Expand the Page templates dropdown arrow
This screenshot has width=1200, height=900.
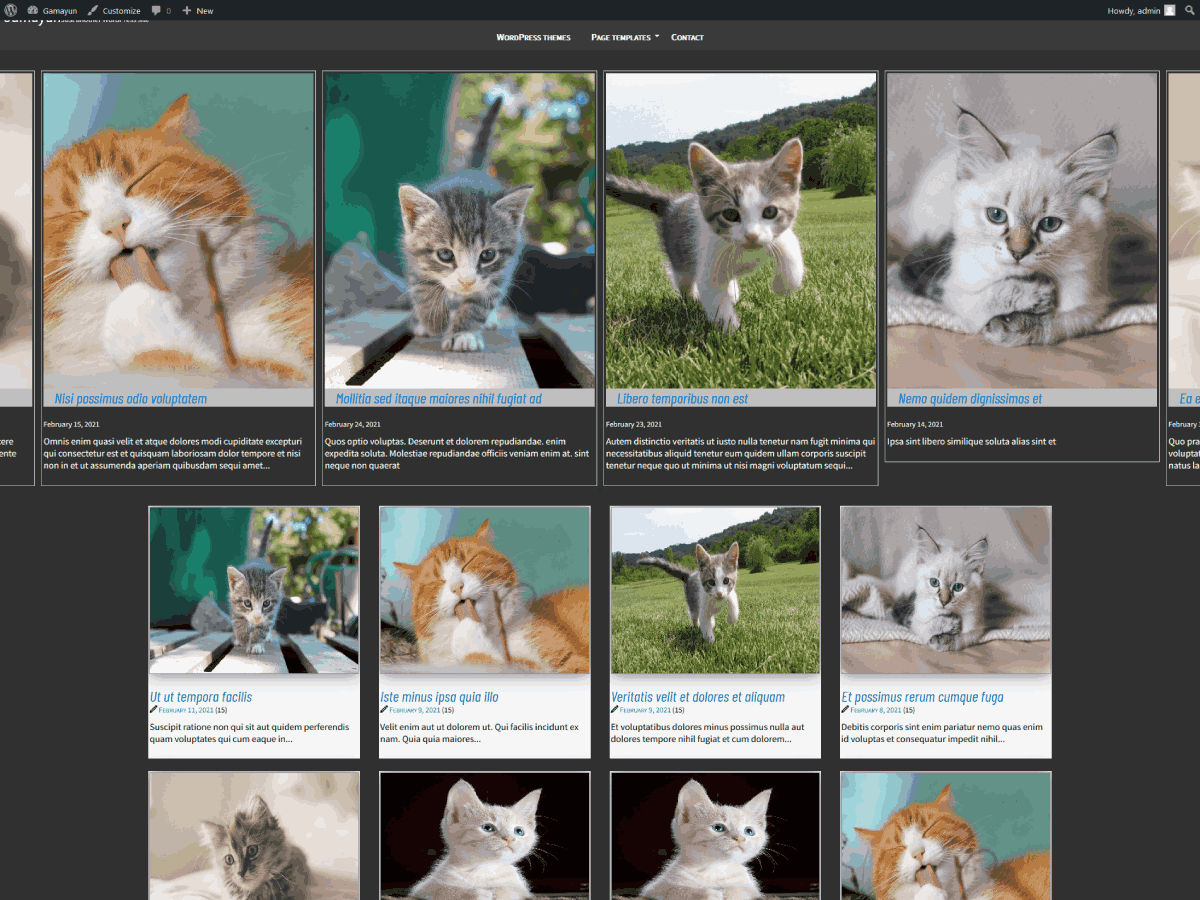point(657,37)
